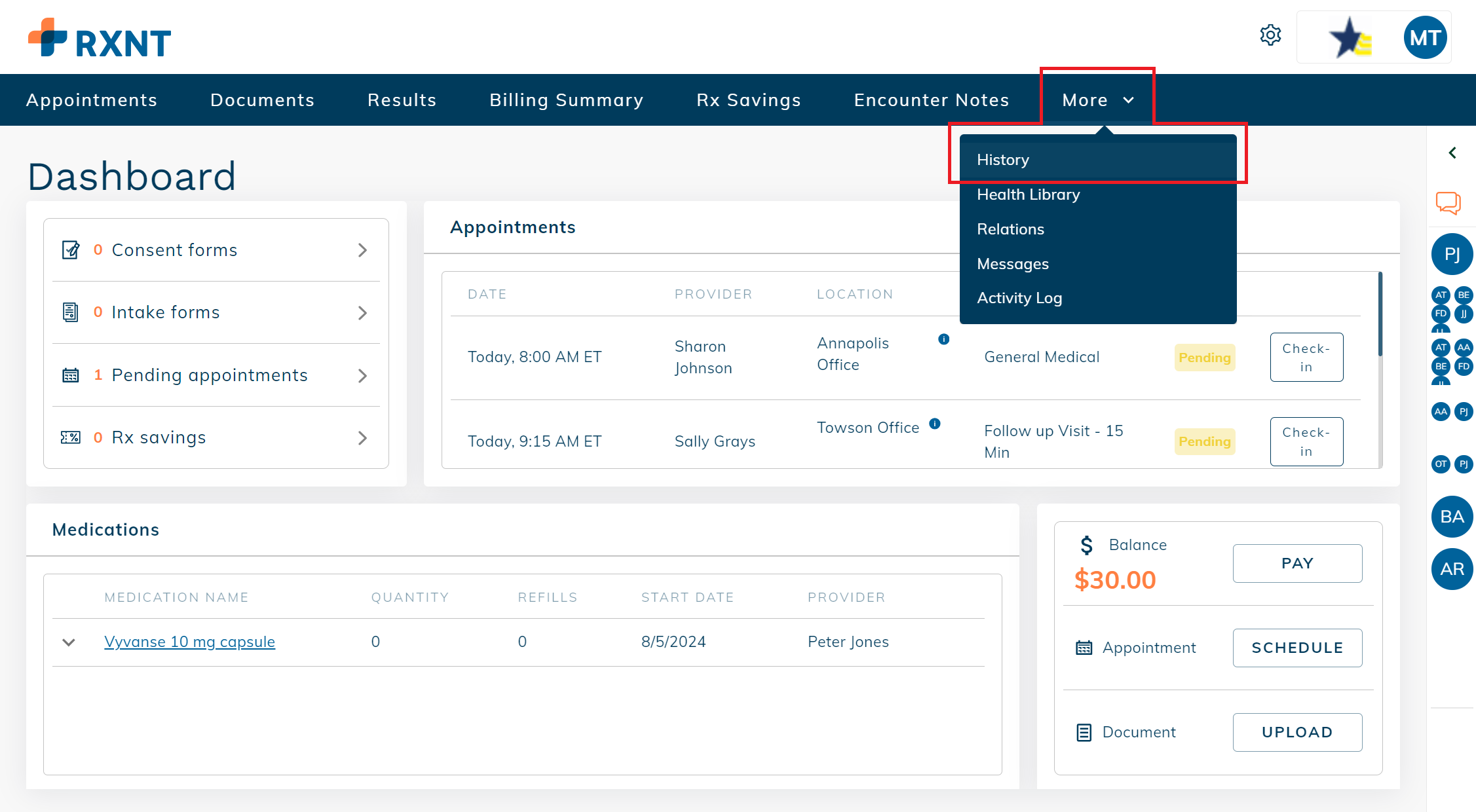
Task: Show Annapolis Office location info icon
Action: [943, 339]
